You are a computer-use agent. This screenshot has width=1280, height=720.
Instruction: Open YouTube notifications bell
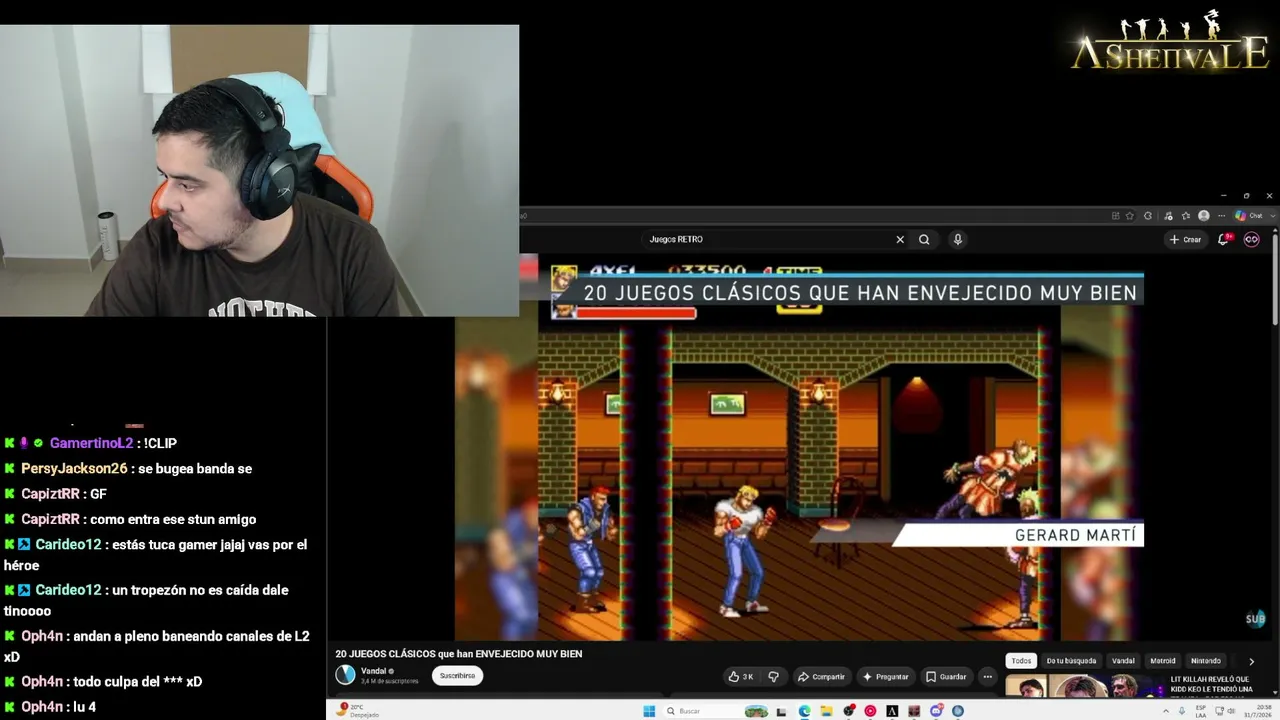tap(1224, 239)
